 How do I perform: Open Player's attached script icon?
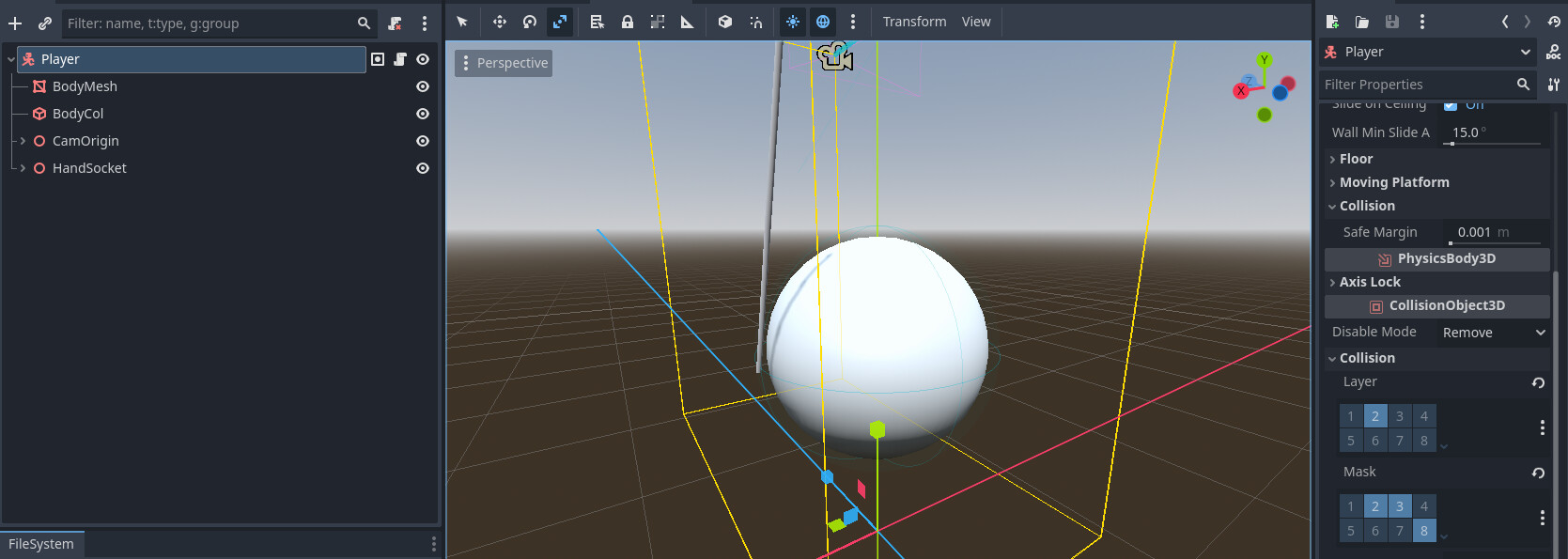400,59
